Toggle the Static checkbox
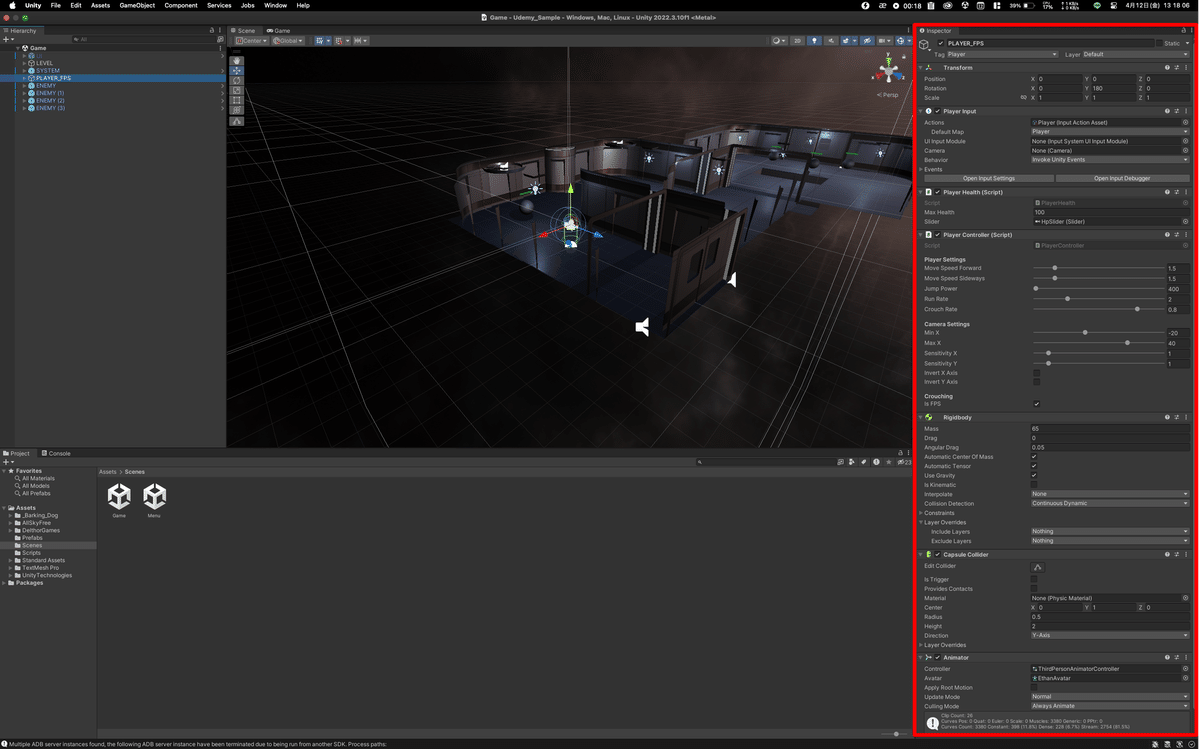The image size is (1200, 749). pos(1159,44)
